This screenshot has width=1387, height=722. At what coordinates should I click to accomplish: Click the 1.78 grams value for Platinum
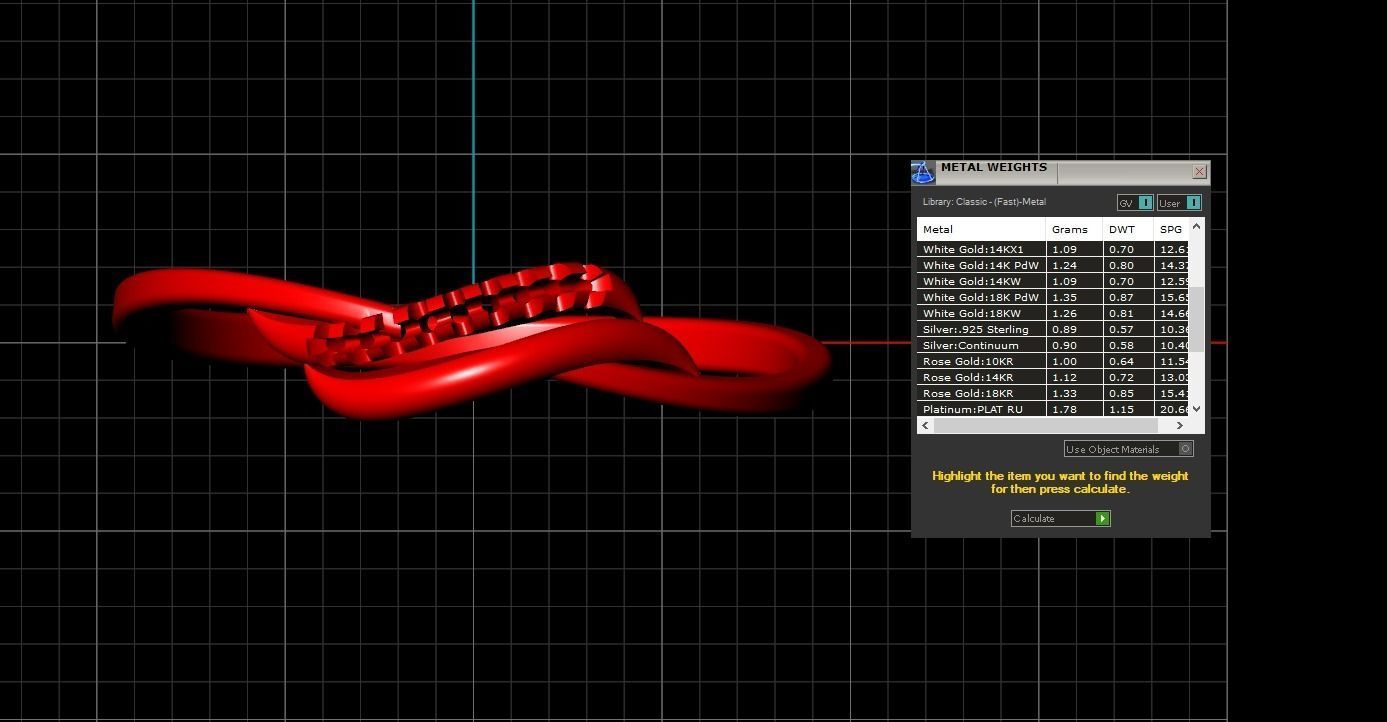coord(1064,409)
